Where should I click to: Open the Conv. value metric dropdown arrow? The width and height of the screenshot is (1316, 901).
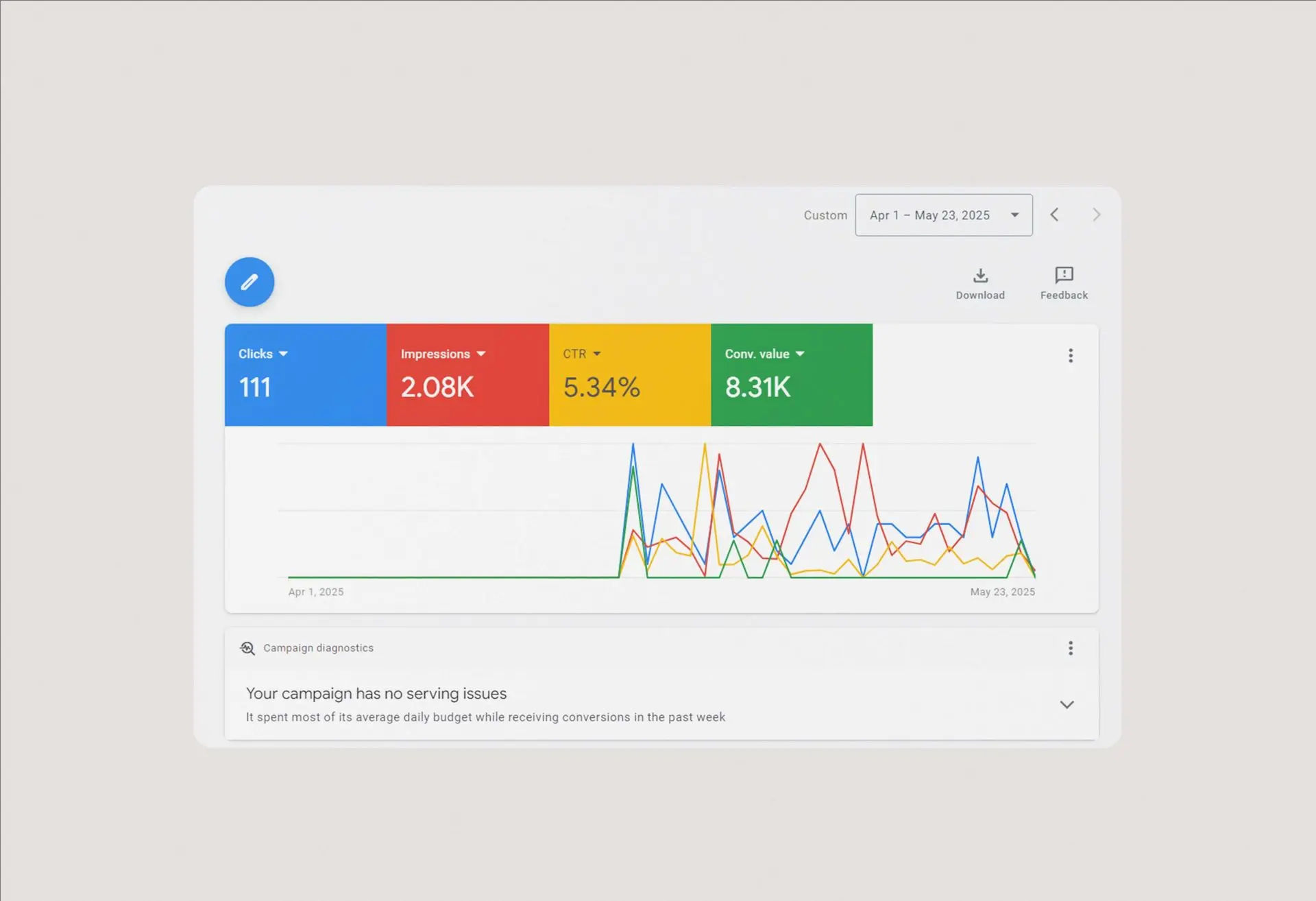pyautogui.click(x=800, y=354)
